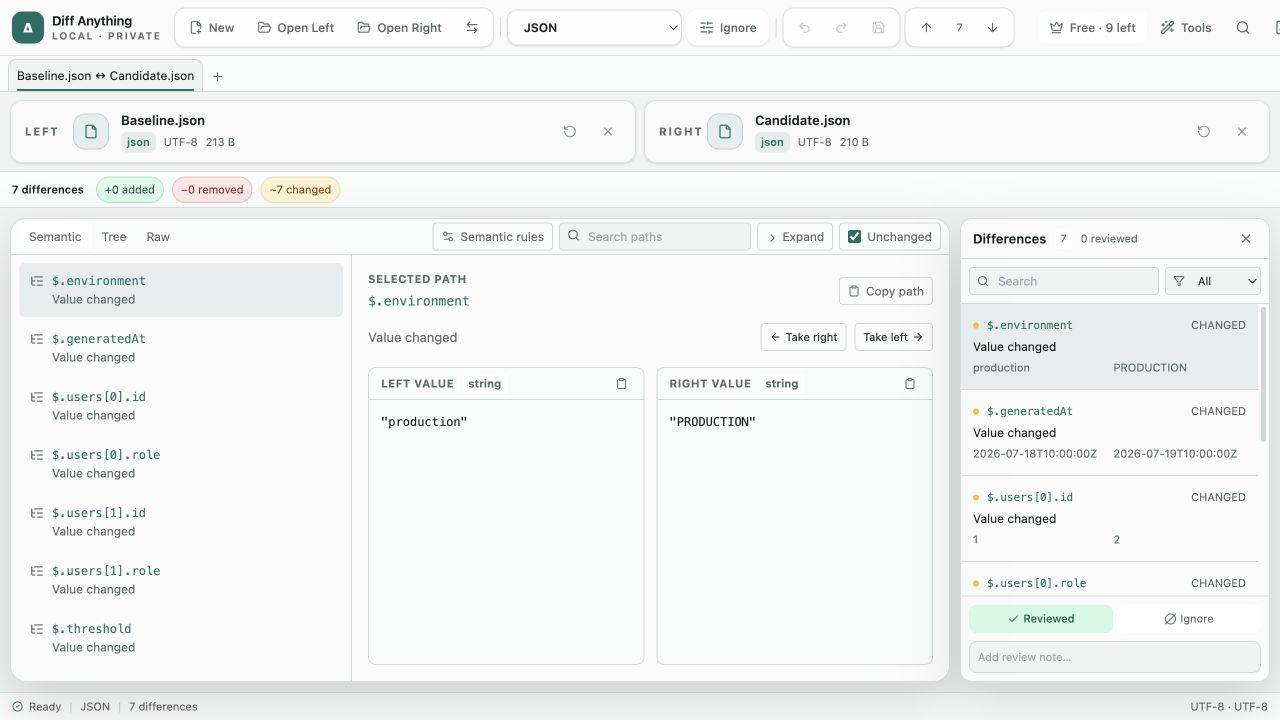Open the search magnifier in top toolbar
Image resolution: width=1280 pixels, height=720 pixels.
click(x=1243, y=28)
